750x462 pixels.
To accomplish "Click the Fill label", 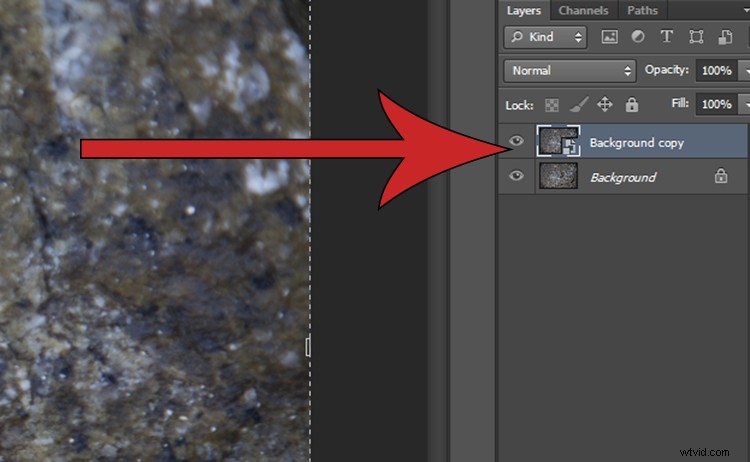I will click(680, 103).
